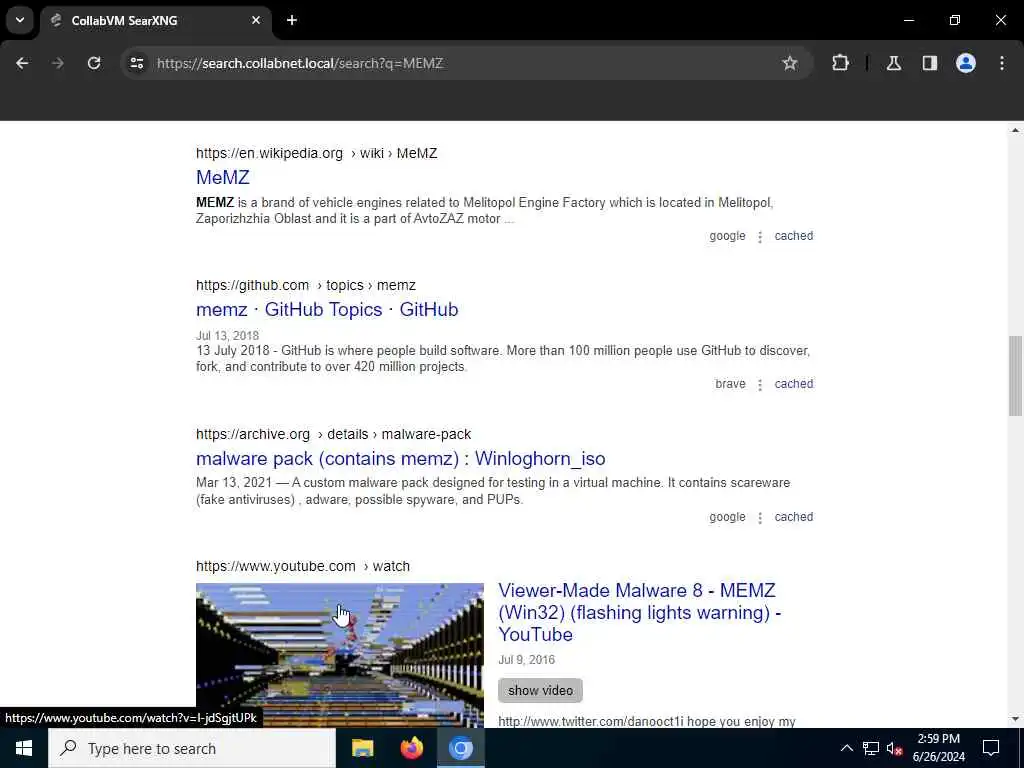View site information icon in address bar
Screen dimensions: 1024x768
136,63
